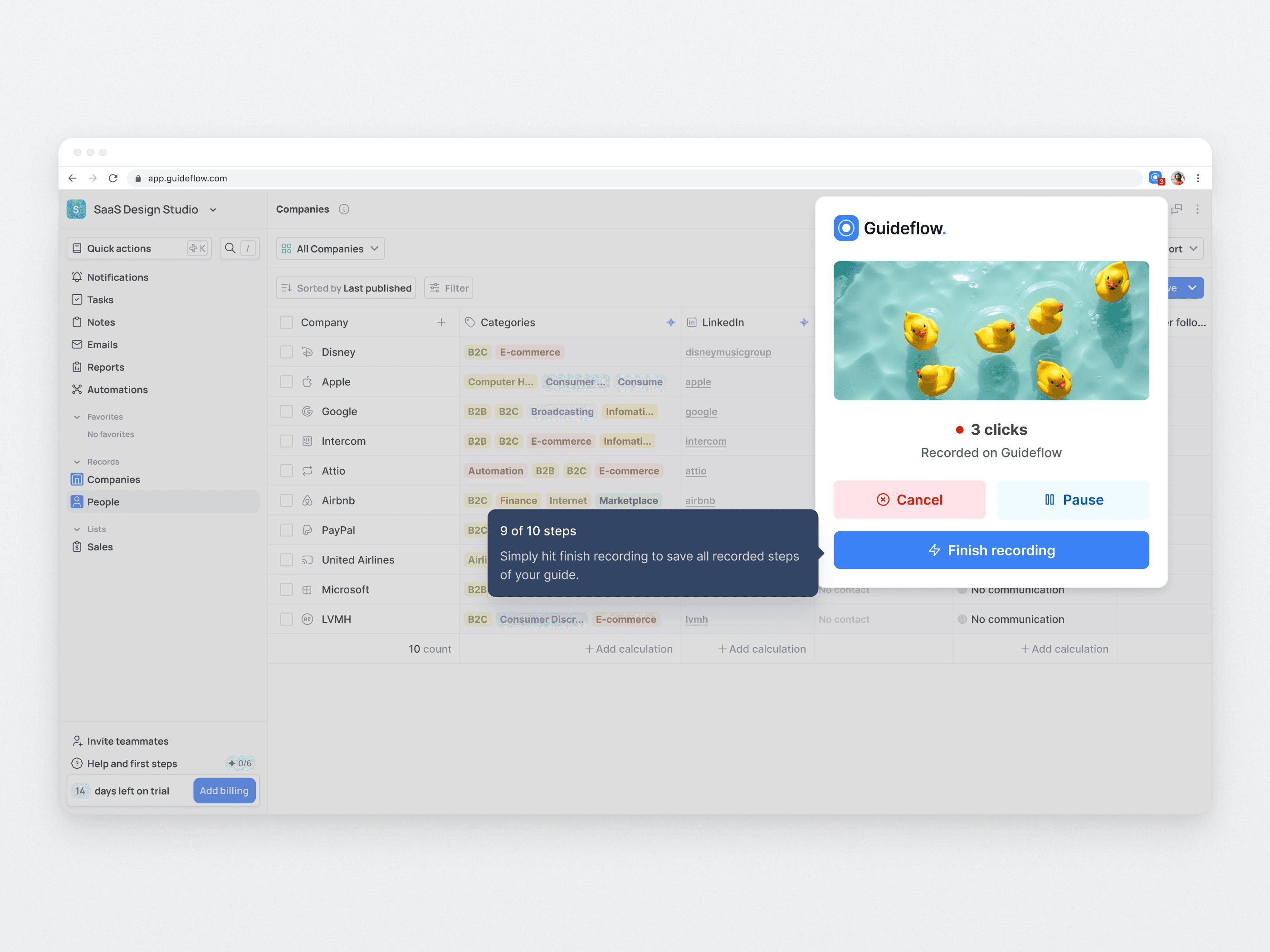Click the SaaS Design Studio workspace avatar
The width and height of the screenshot is (1270, 952).
point(76,209)
